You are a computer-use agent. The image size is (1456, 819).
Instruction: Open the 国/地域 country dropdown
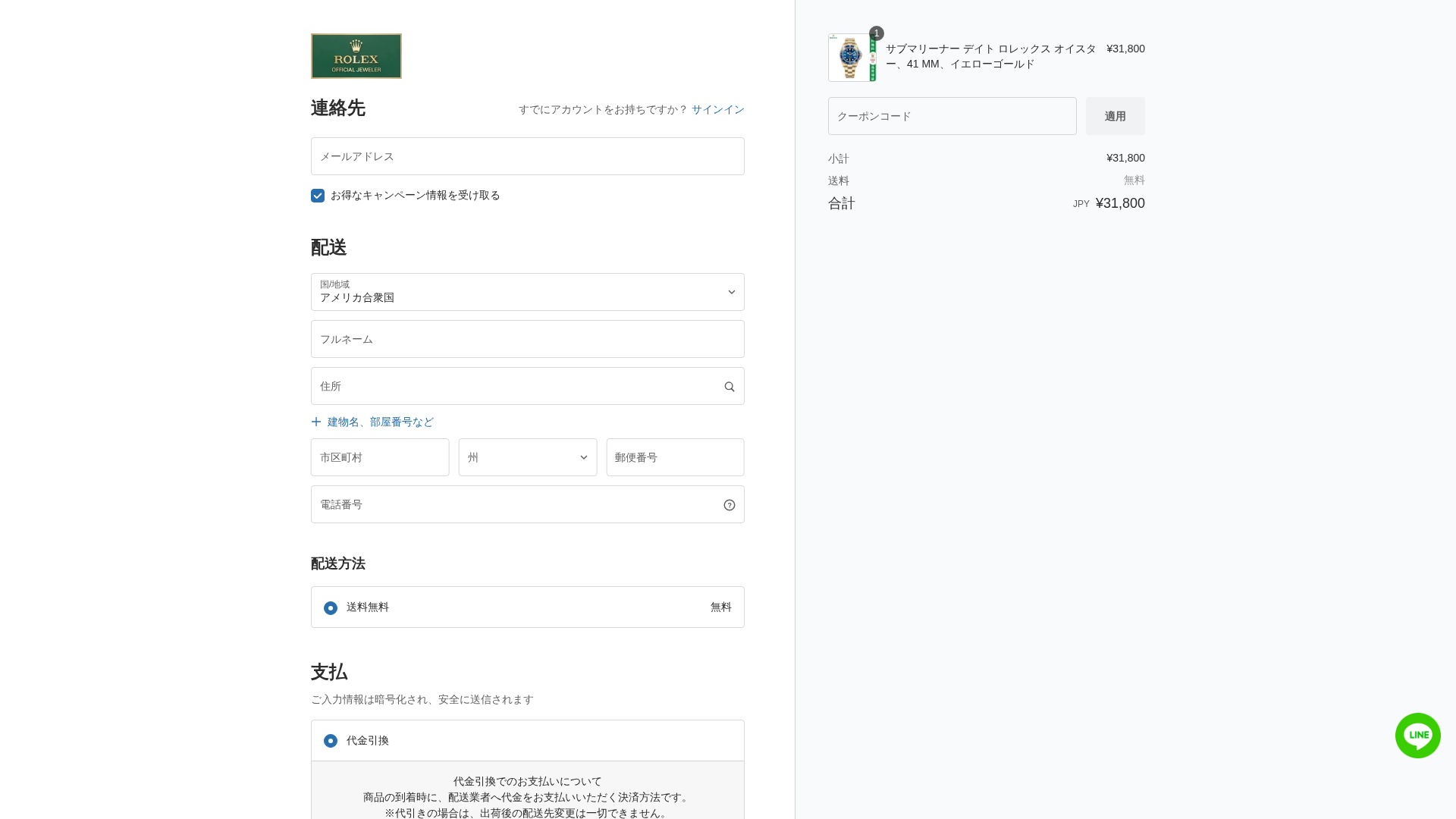528,292
